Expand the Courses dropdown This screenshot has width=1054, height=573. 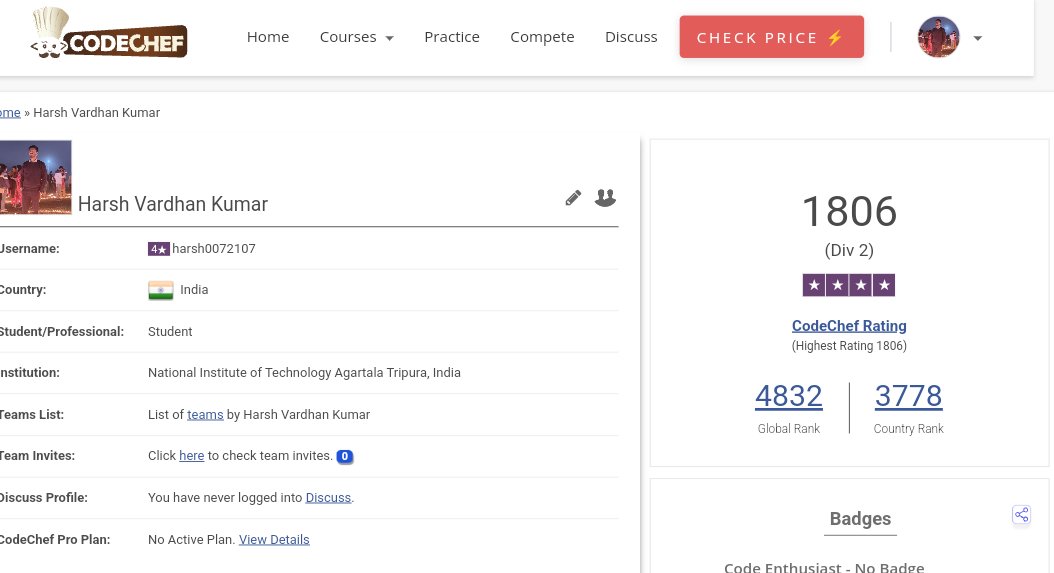click(356, 37)
